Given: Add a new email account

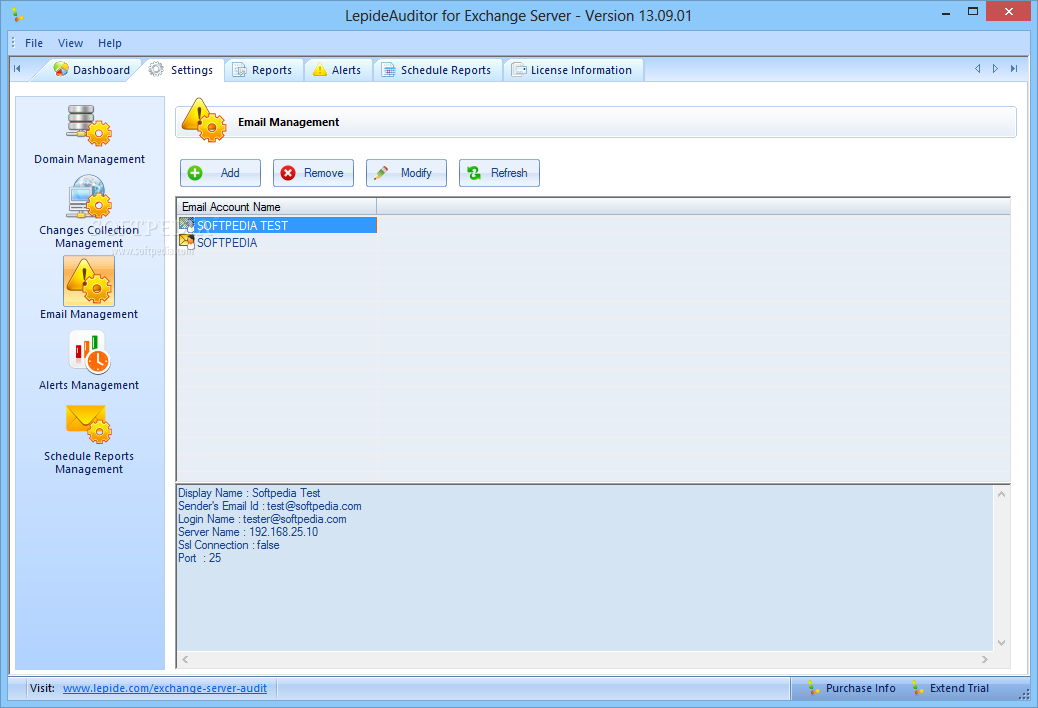Looking at the screenshot, I should point(220,173).
